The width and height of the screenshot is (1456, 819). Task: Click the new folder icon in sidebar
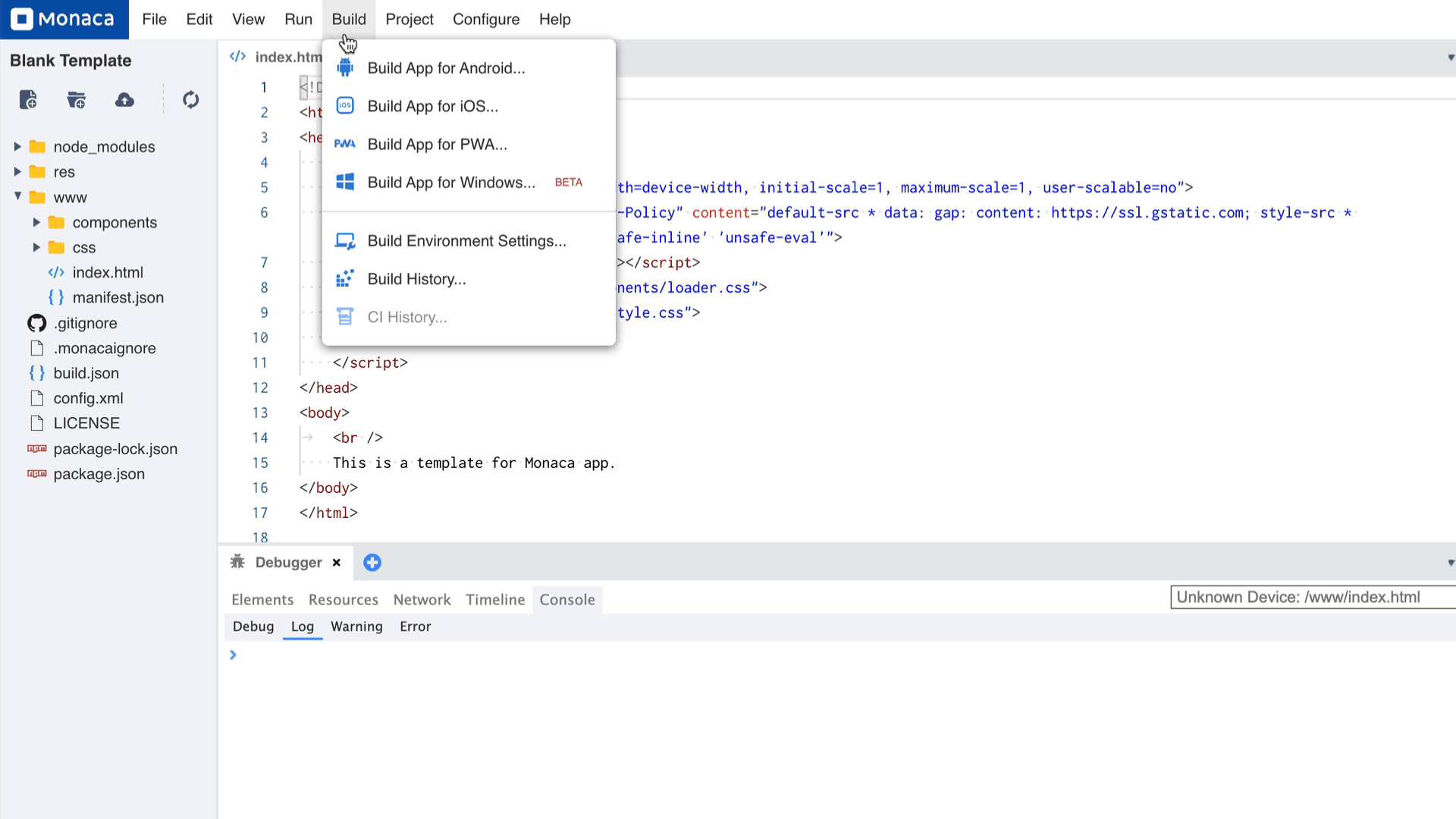coord(77,99)
